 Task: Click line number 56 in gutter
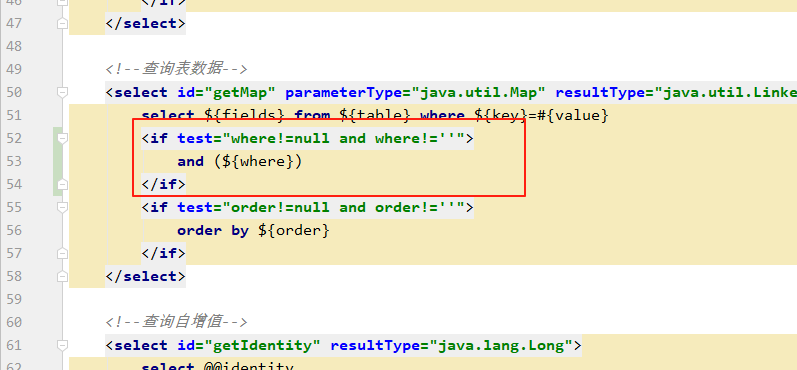(x=13, y=230)
